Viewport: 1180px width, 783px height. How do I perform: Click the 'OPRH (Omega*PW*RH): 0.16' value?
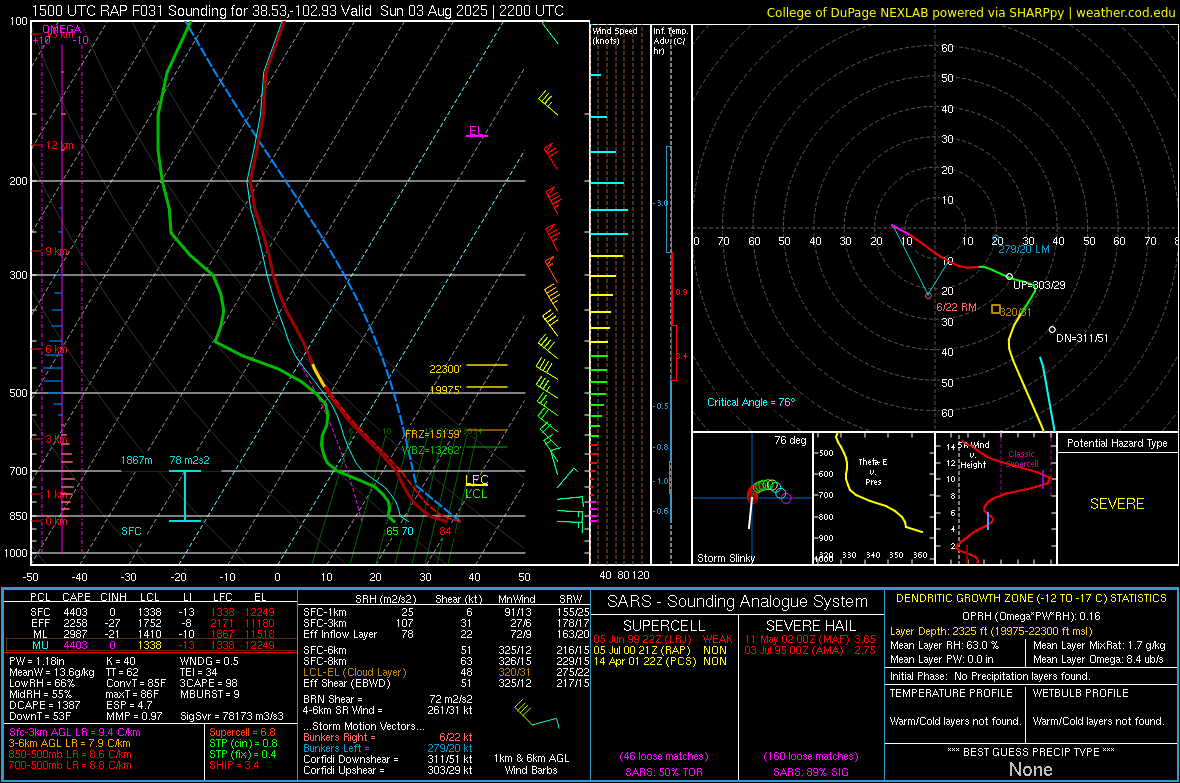1031,616
